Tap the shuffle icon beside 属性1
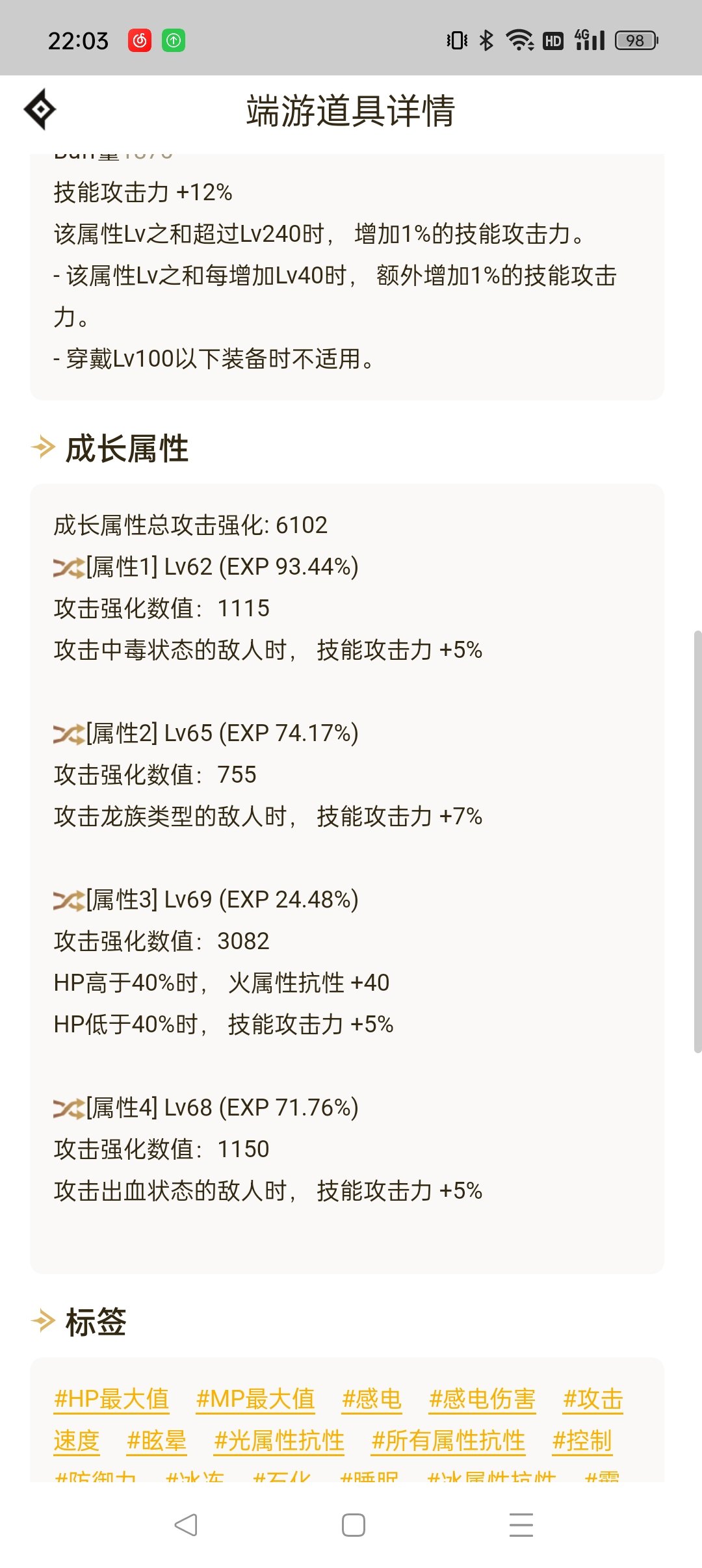The width and height of the screenshot is (702, 1568). coord(68,568)
